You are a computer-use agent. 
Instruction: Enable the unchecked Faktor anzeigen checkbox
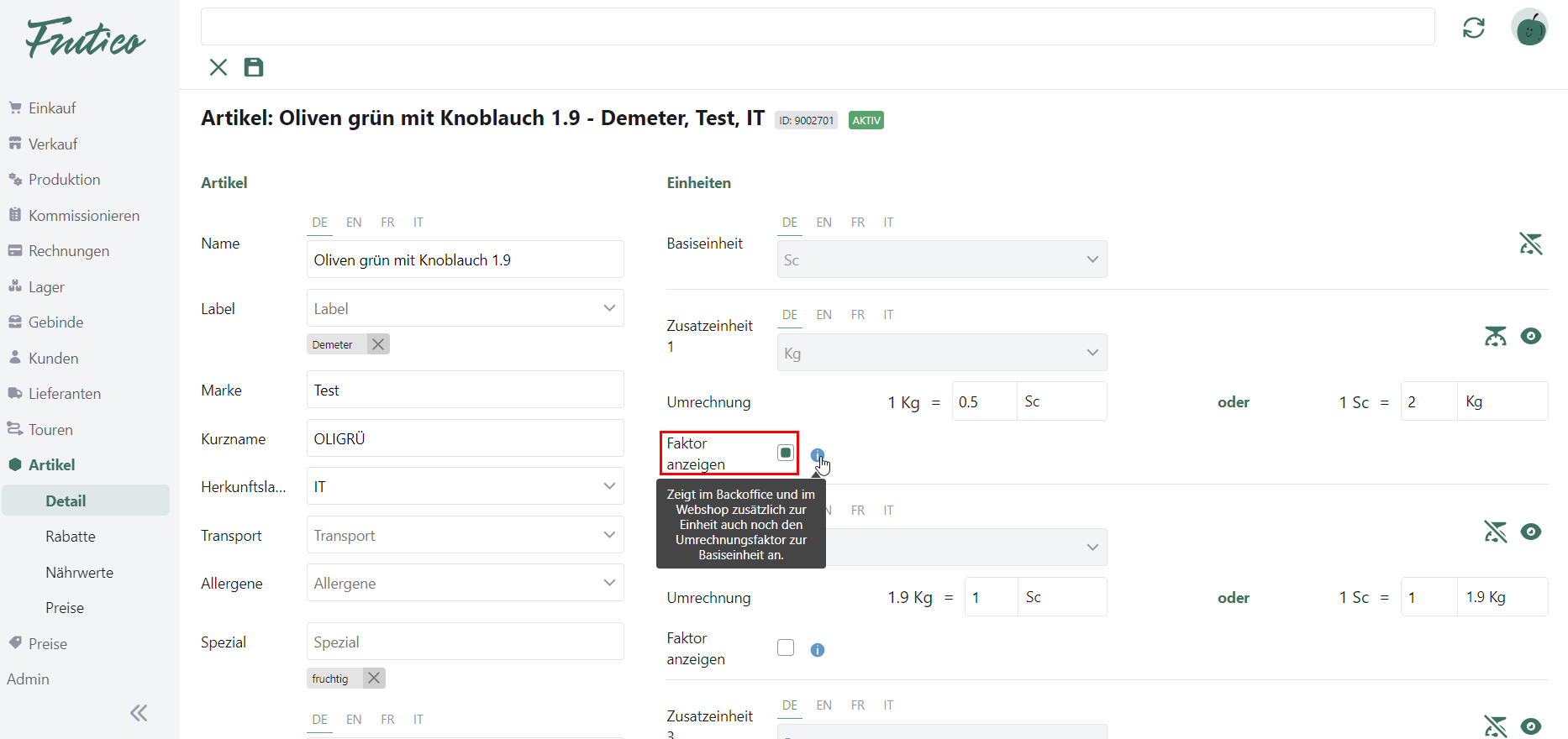pos(786,647)
